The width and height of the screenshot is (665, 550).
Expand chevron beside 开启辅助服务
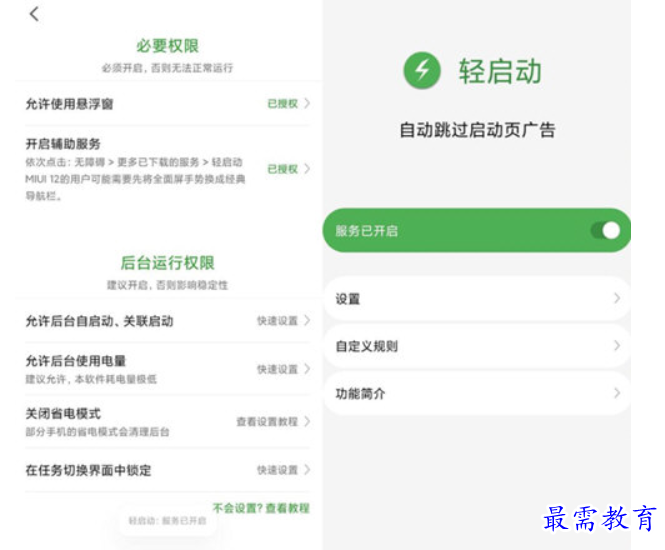tap(307, 169)
